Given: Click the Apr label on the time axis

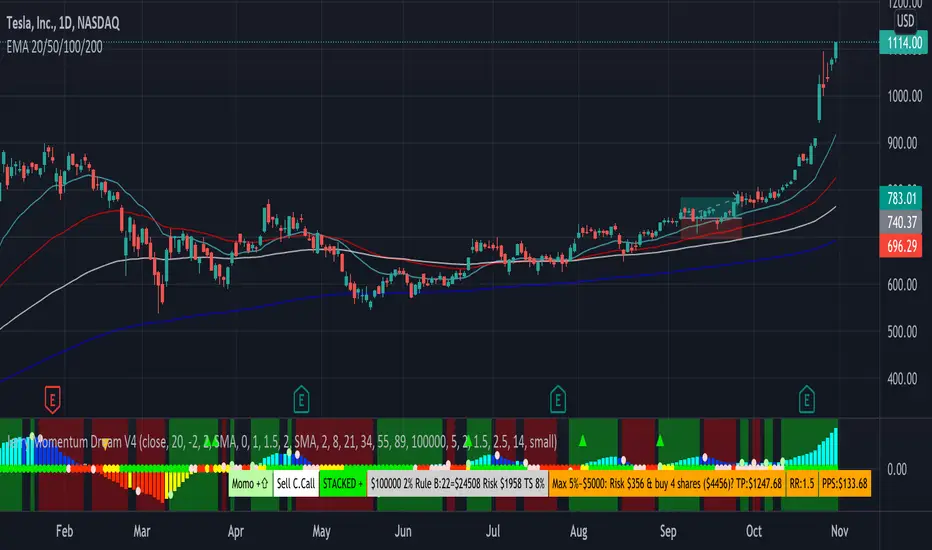Looking at the screenshot, I should [235, 531].
